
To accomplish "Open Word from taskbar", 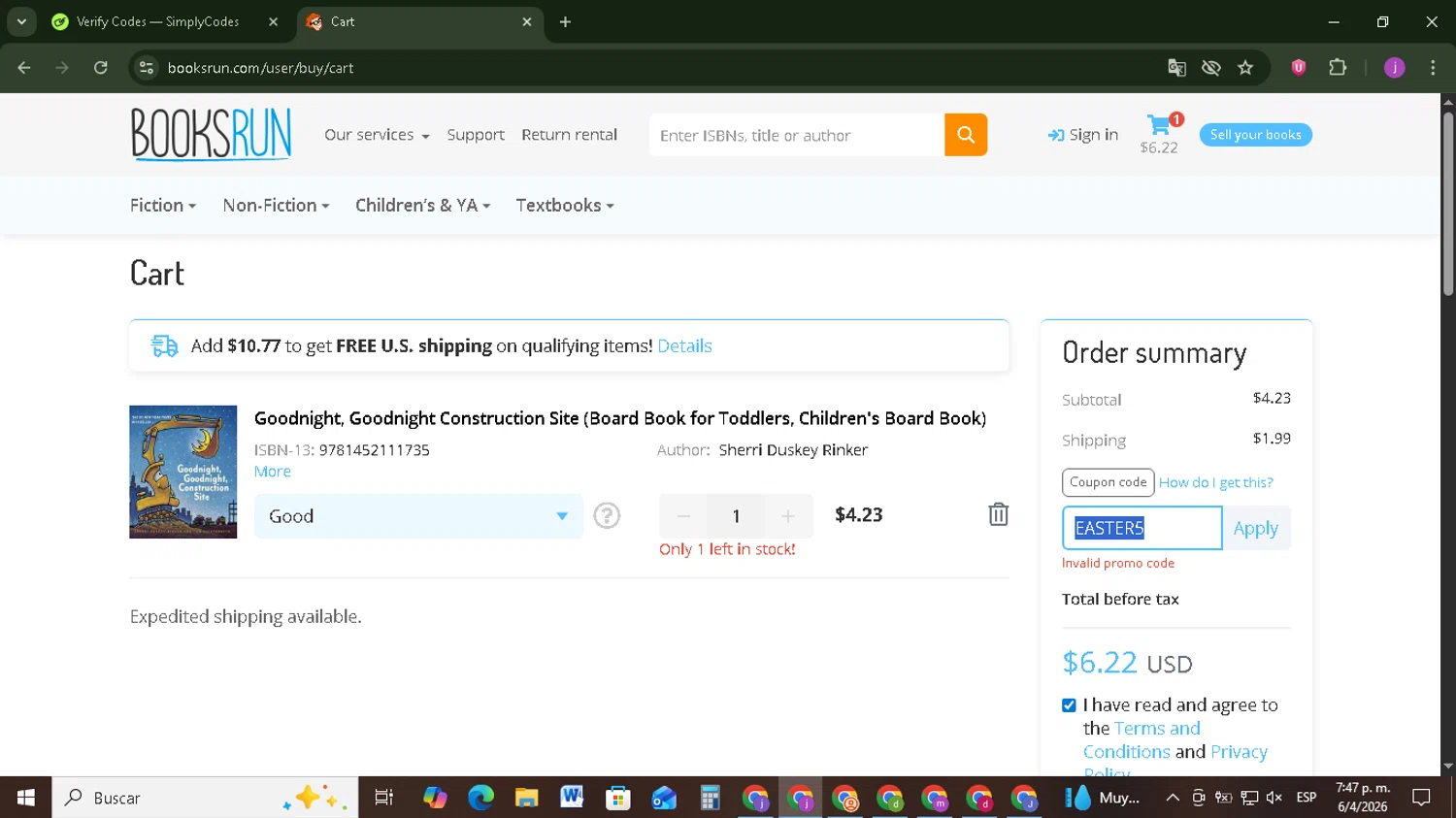I will 572,798.
